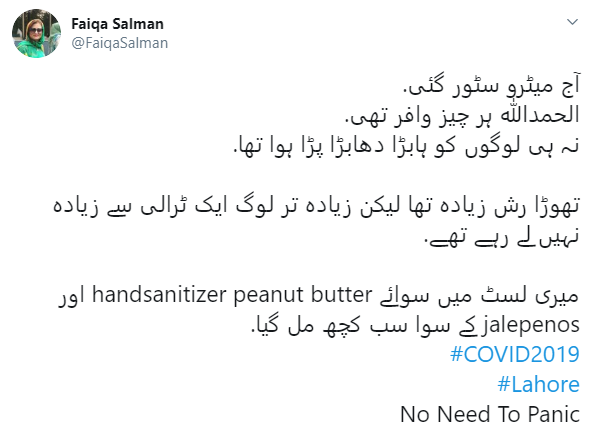Visit the @FaiqaSalman handle link

[120, 43]
